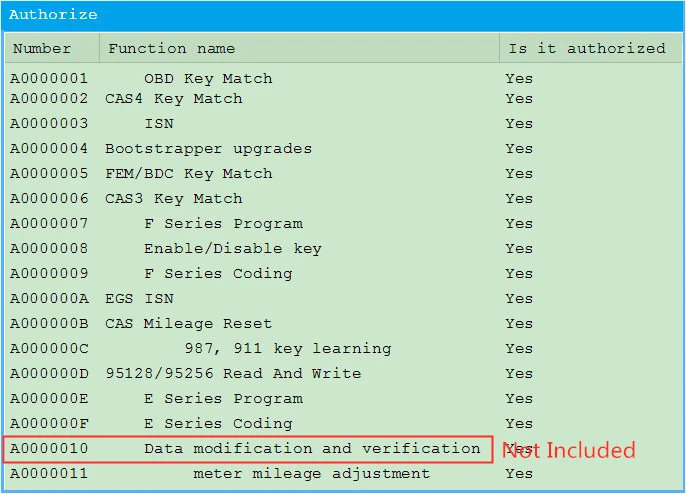
Task: Click the Yes value for OBD Key Match
Action: [519, 78]
